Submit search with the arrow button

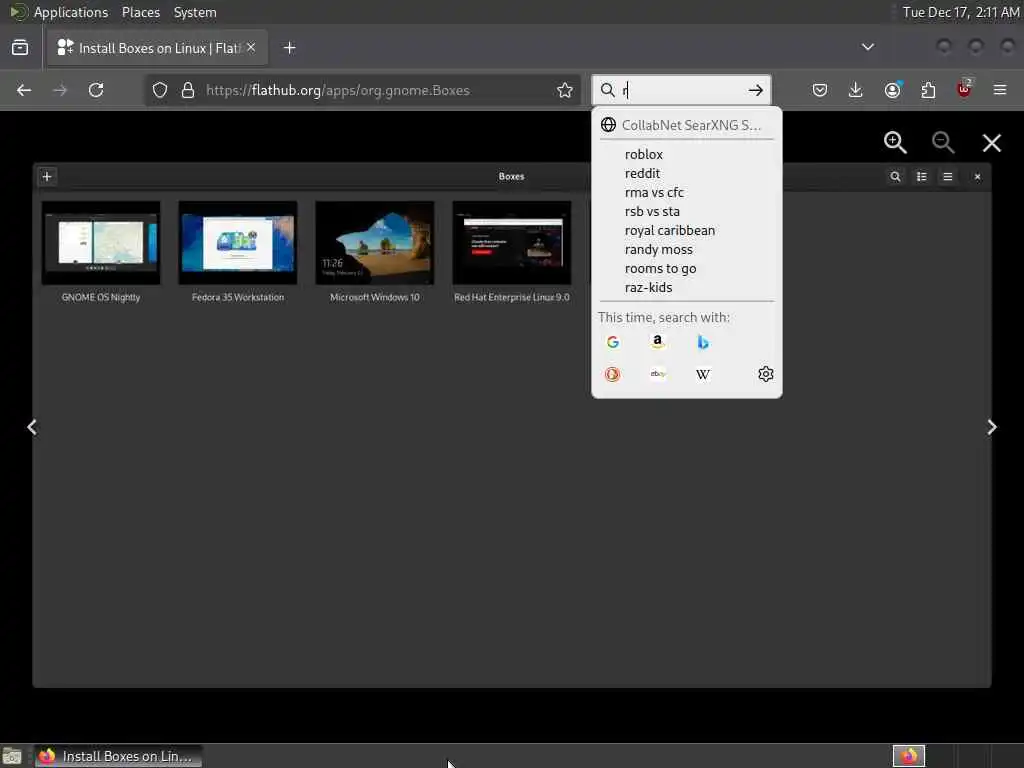[756, 90]
